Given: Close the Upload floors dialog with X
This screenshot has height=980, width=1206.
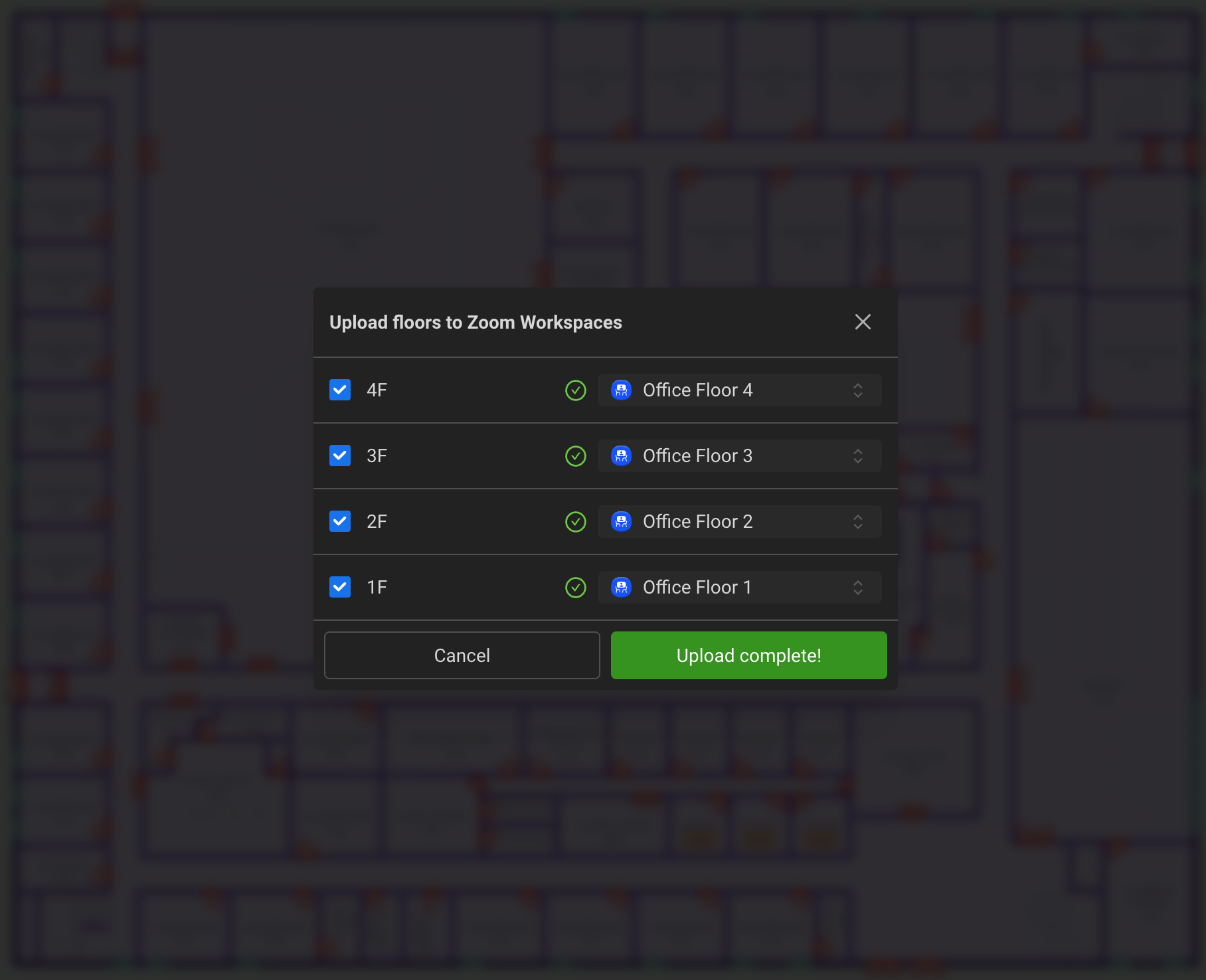Looking at the screenshot, I should 863,322.
